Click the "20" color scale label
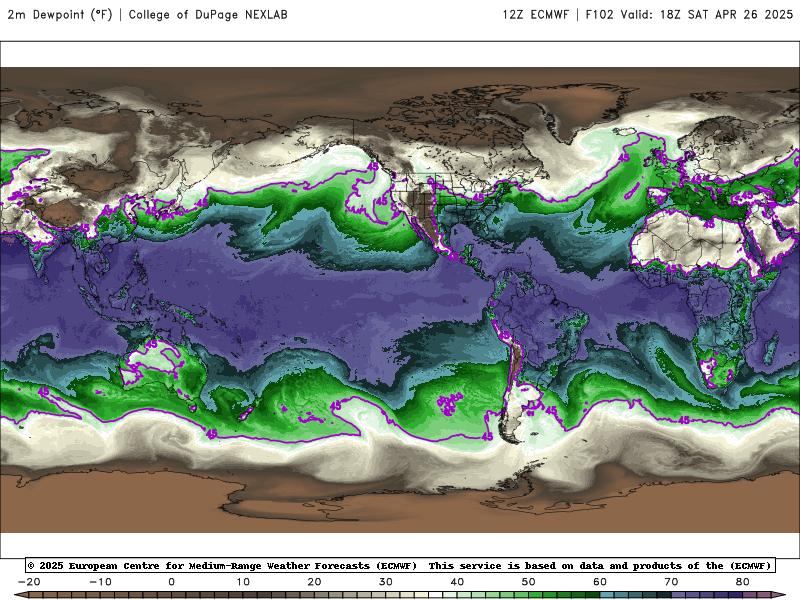 [314, 582]
